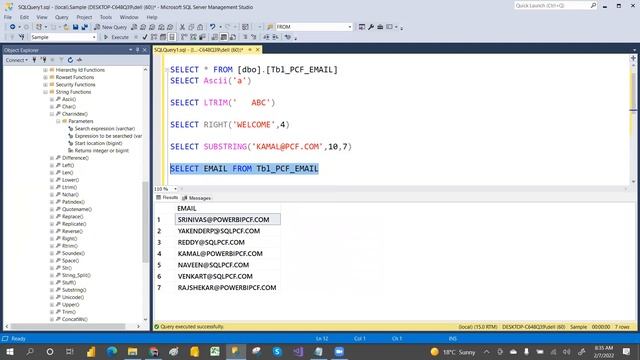Switch to the Results tab

[x=167, y=198]
